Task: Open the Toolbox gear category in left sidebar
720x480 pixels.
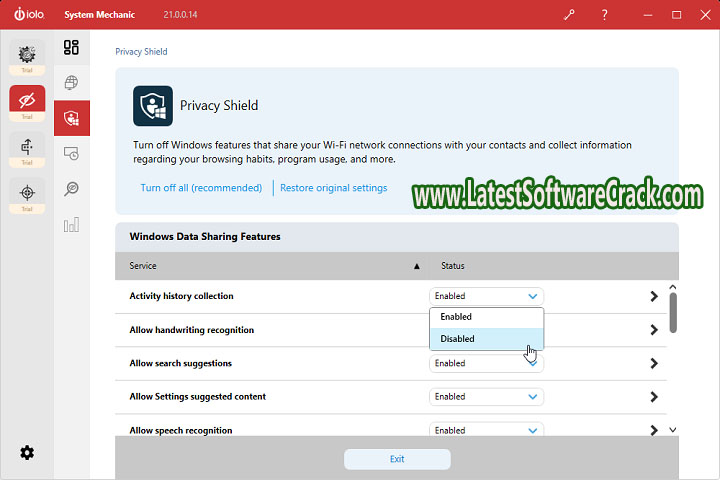Action: (x=27, y=56)
